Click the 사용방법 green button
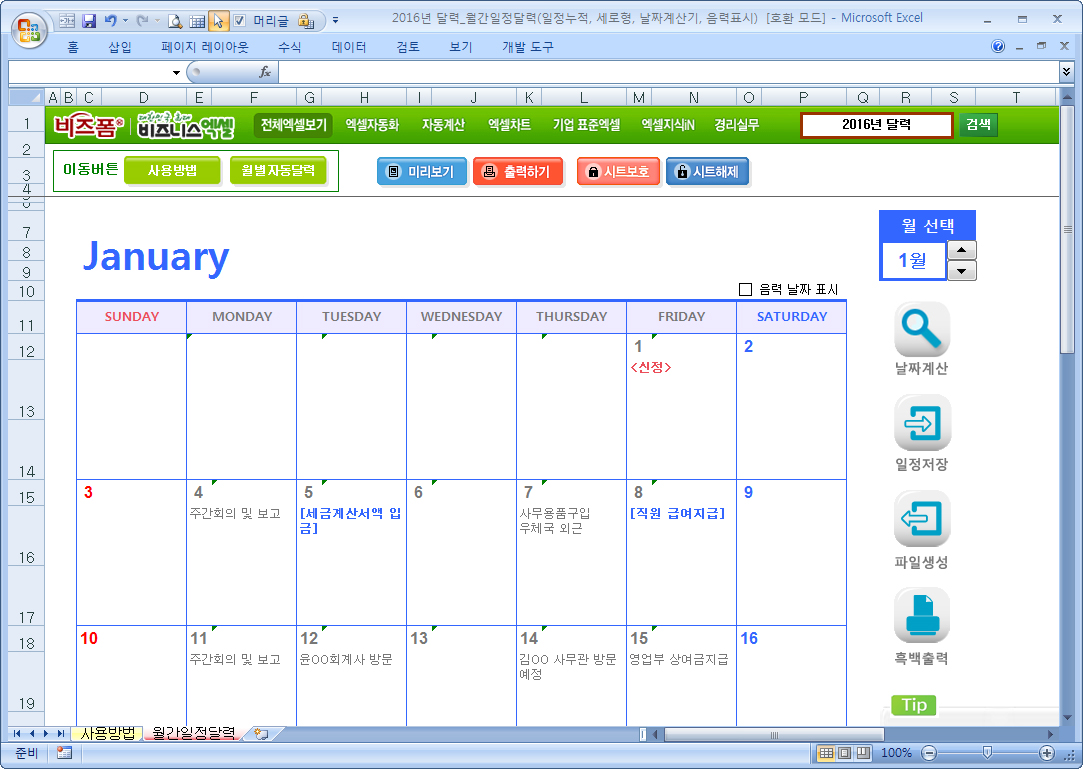Viewport: 1083px width, 769px height. pyautogui.click(x=172, y=171)
